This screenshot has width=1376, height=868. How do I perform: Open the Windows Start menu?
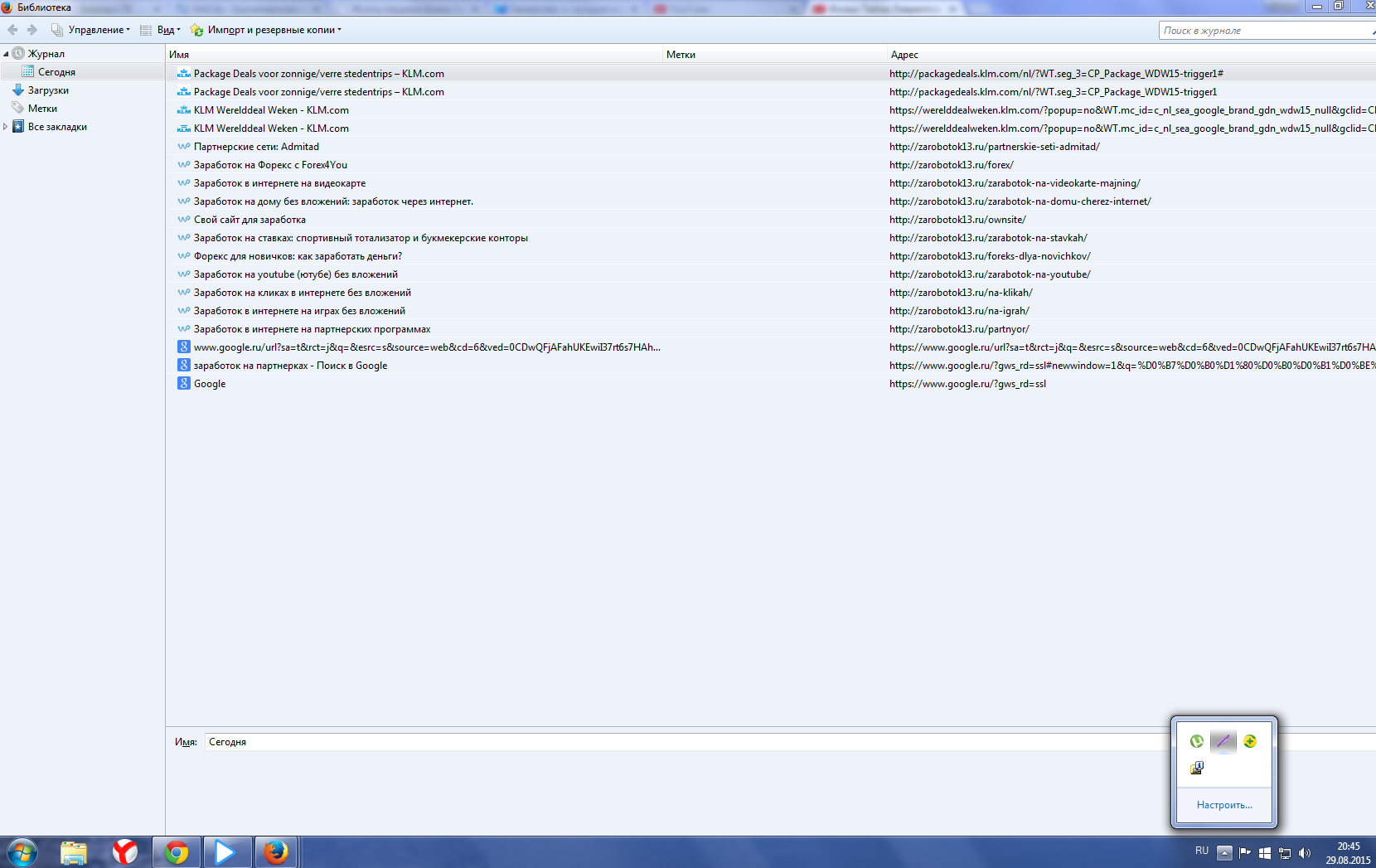coord(22,852)
